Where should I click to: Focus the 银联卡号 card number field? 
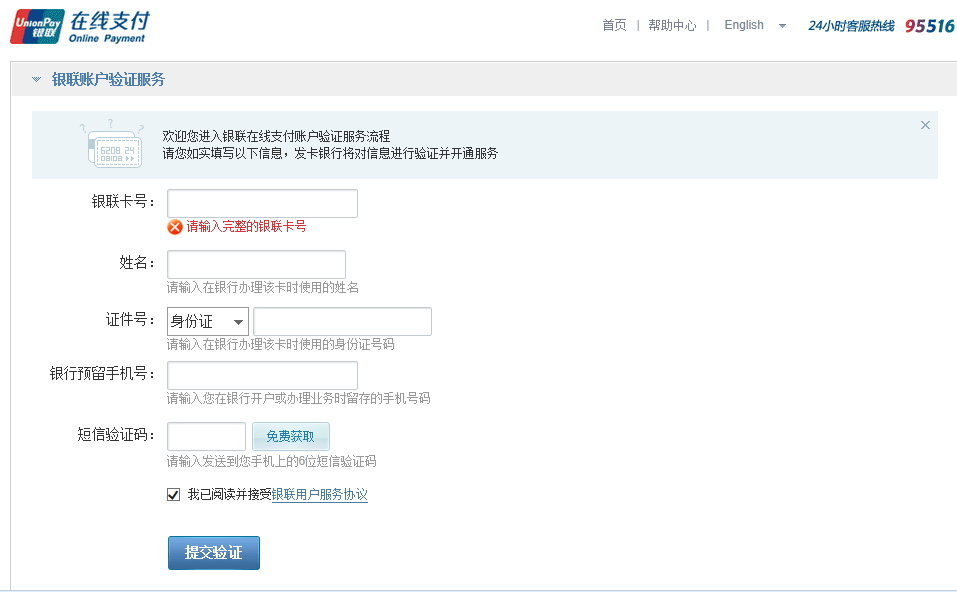262,203
